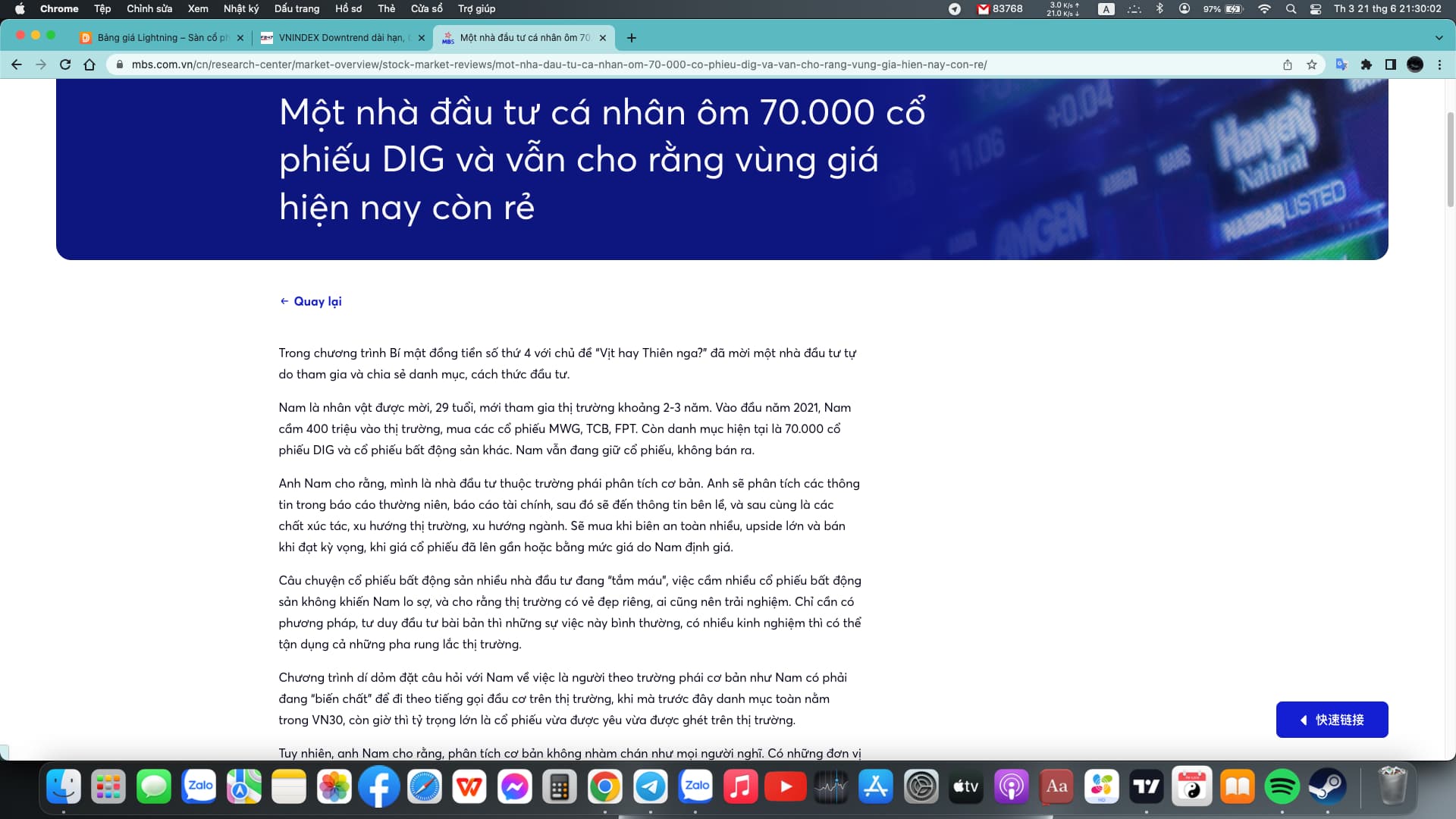
Task: Switch to the VNINDEX Downtrend tab
Action: (341, 38)
